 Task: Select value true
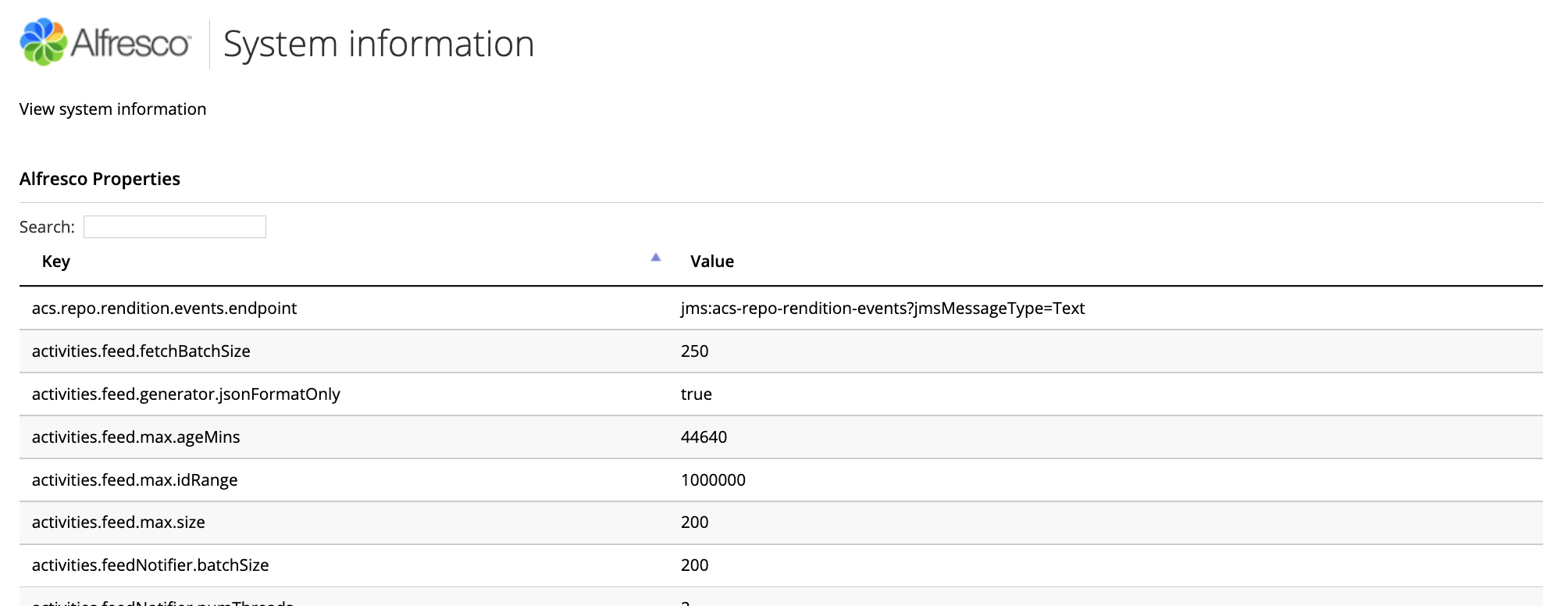697,394
